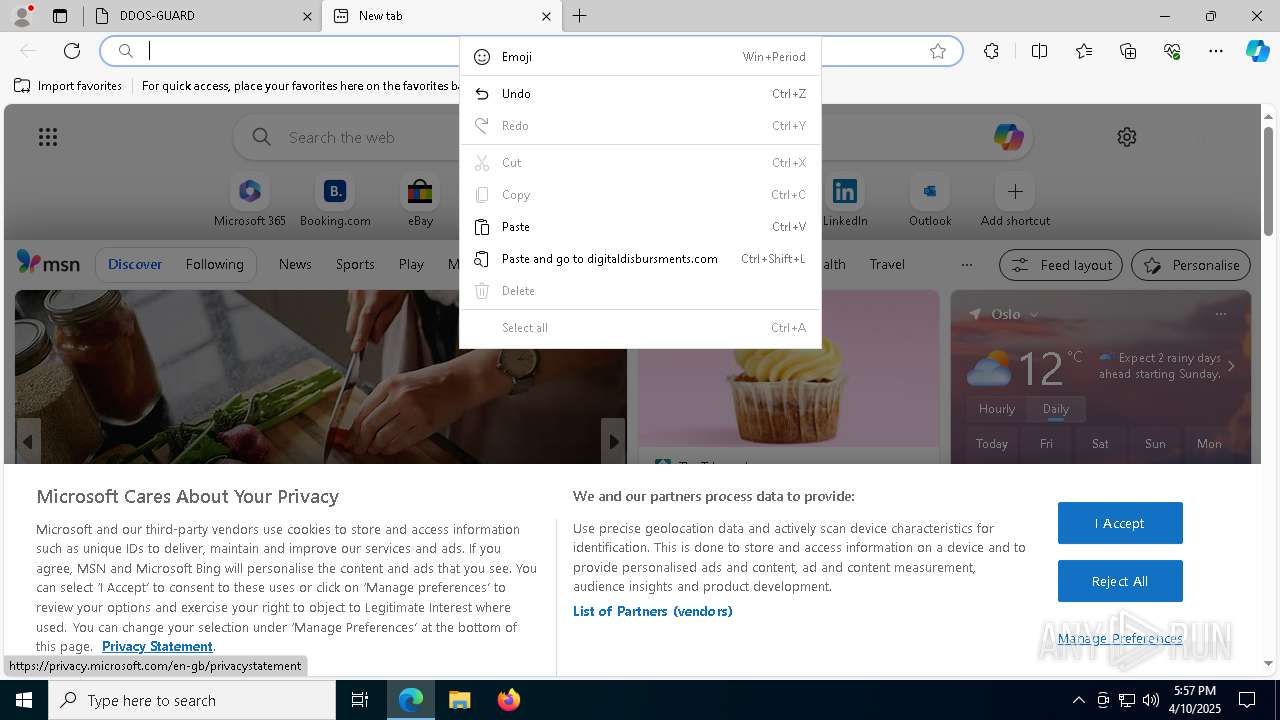Screen dimensions: 1280x720
Task: Open Settings and more ellipsis menu
Action: (1216, 51)
